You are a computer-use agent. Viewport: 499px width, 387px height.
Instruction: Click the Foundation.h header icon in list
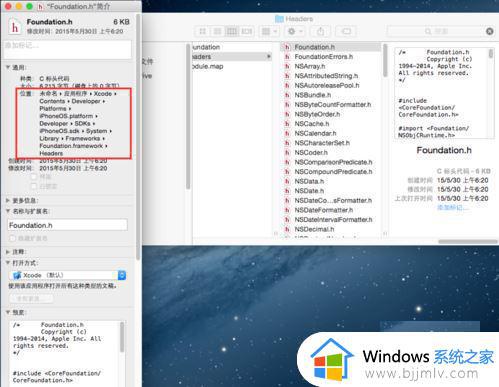pos(287,47)
